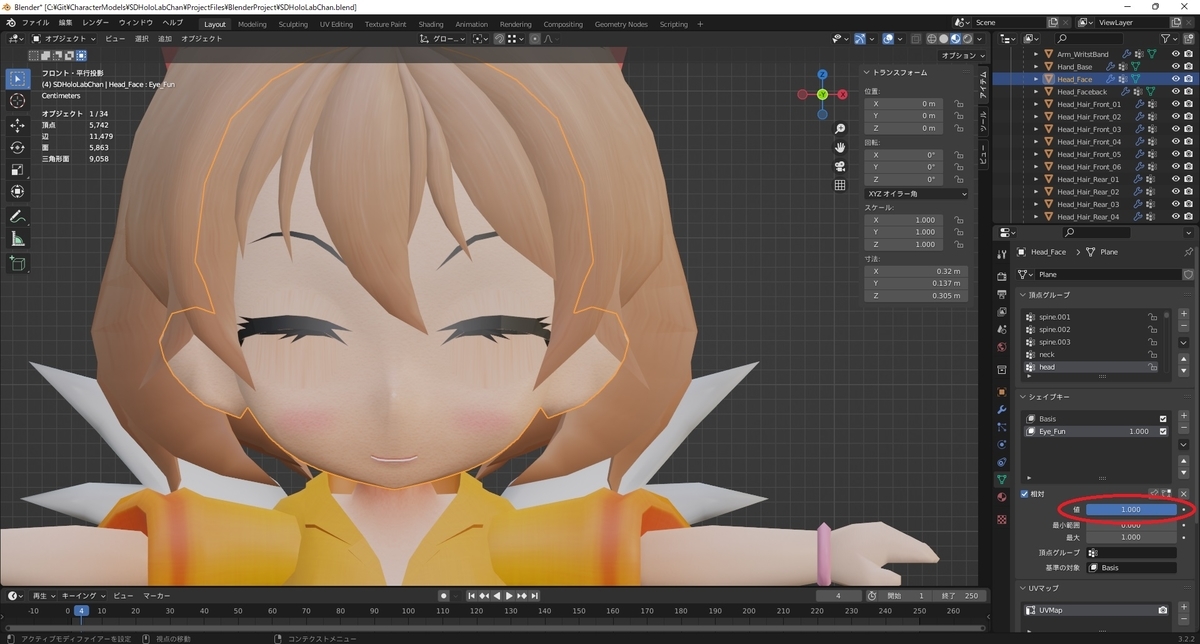This screenshot has height=644, width=1200.
Task: Click the 最大 range value field
Action: (x=1132, y=537)
